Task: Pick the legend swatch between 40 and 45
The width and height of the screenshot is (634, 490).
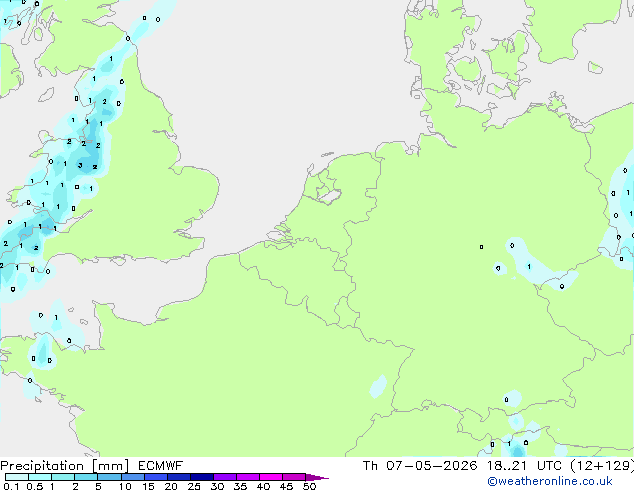Action: (271, 477)
